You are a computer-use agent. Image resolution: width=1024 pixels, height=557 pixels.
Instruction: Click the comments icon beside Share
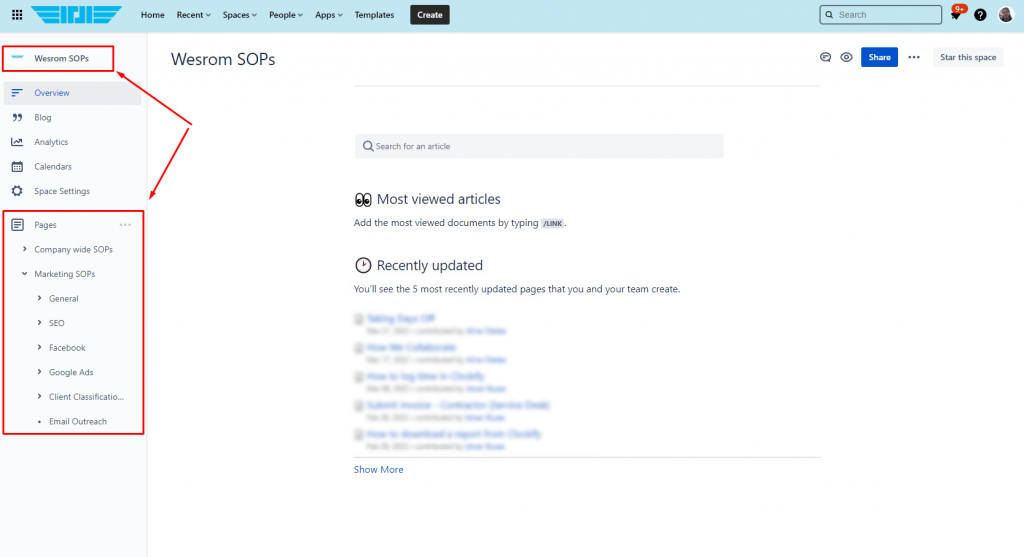coord(825,58)
